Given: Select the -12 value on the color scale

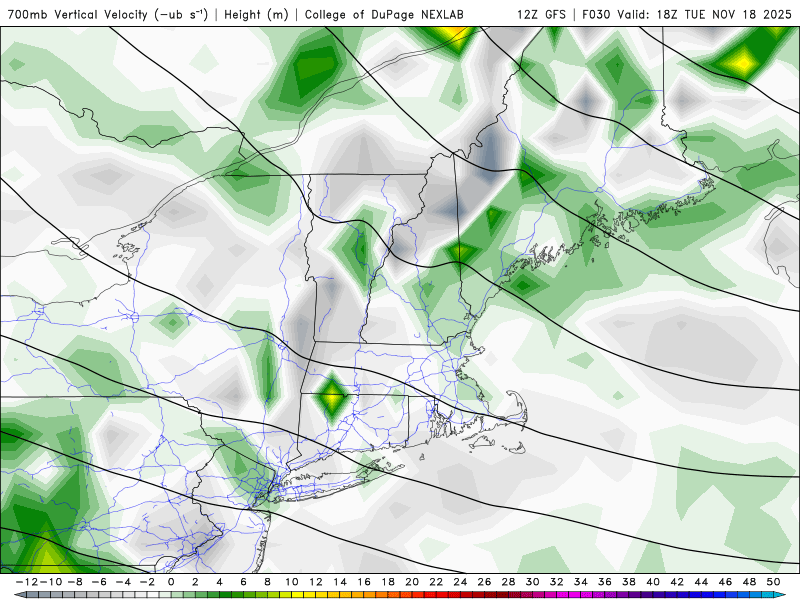Looking at the screenshot, I should [25, 582].
